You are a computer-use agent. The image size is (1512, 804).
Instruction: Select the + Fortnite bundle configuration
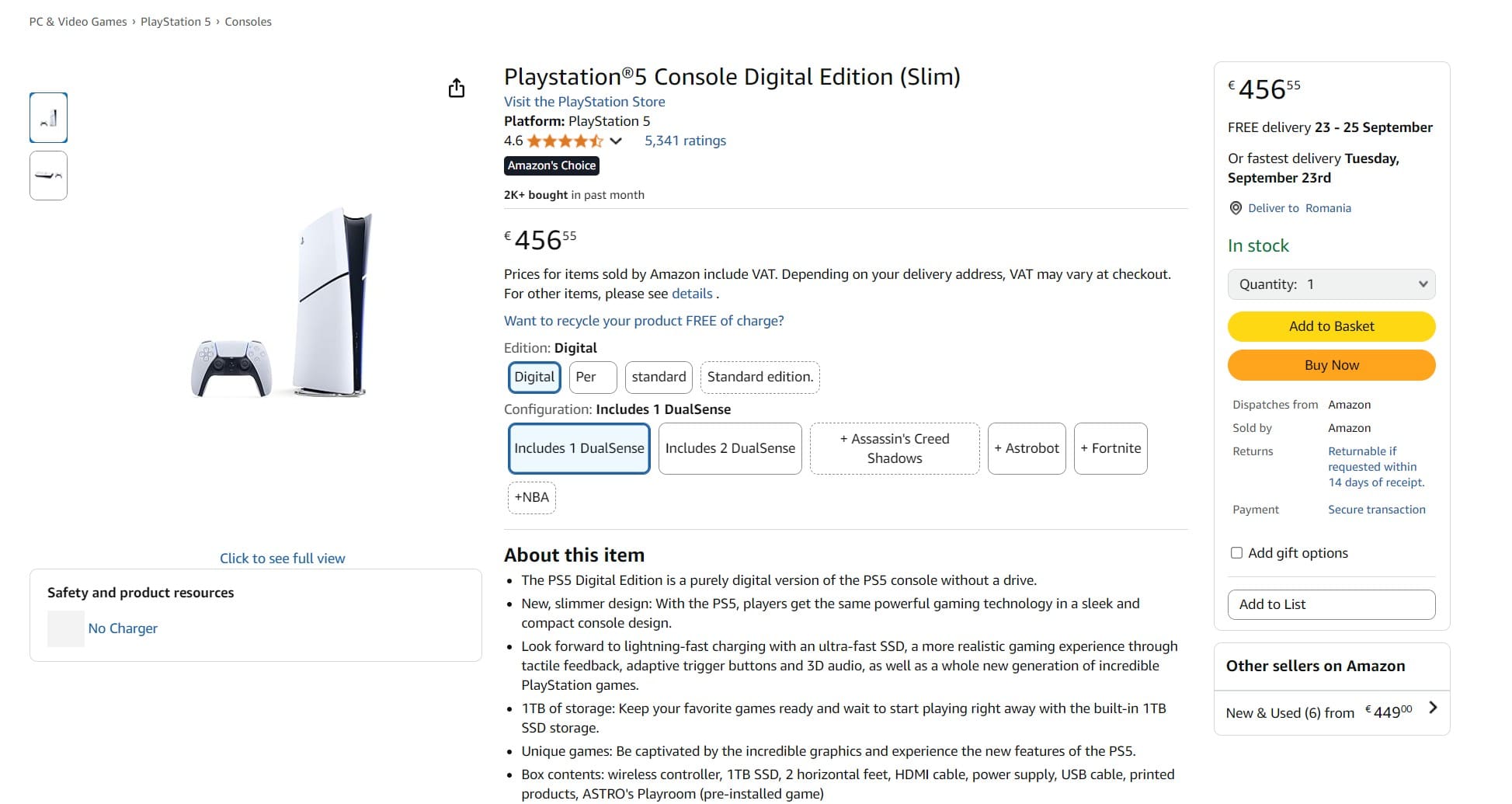[x=1111, y=448]
